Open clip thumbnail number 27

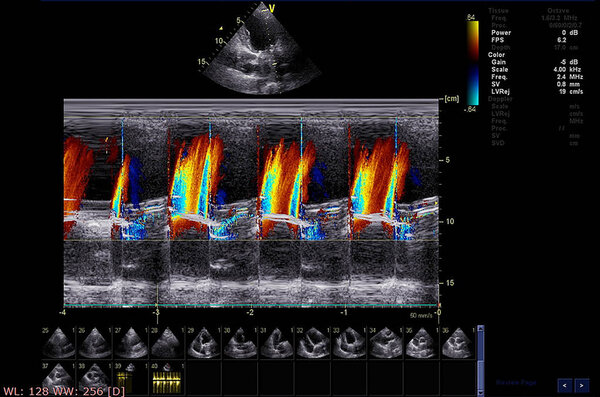pyautogui.click(x=131, y=343)
